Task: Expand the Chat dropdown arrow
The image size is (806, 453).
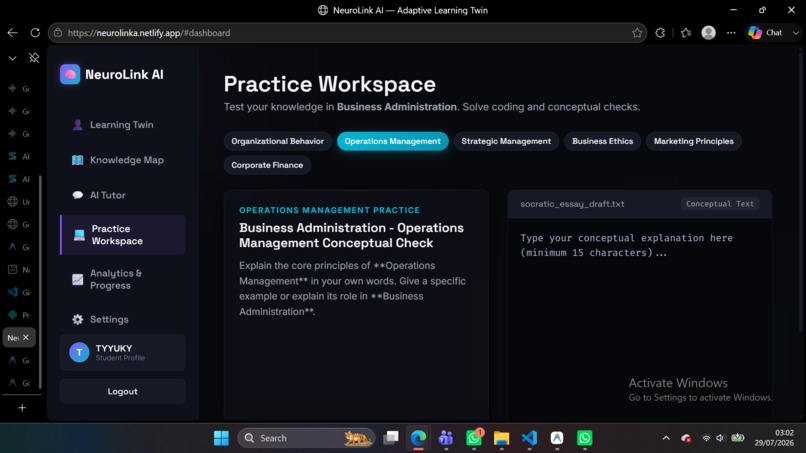Action: pos(796,33)
